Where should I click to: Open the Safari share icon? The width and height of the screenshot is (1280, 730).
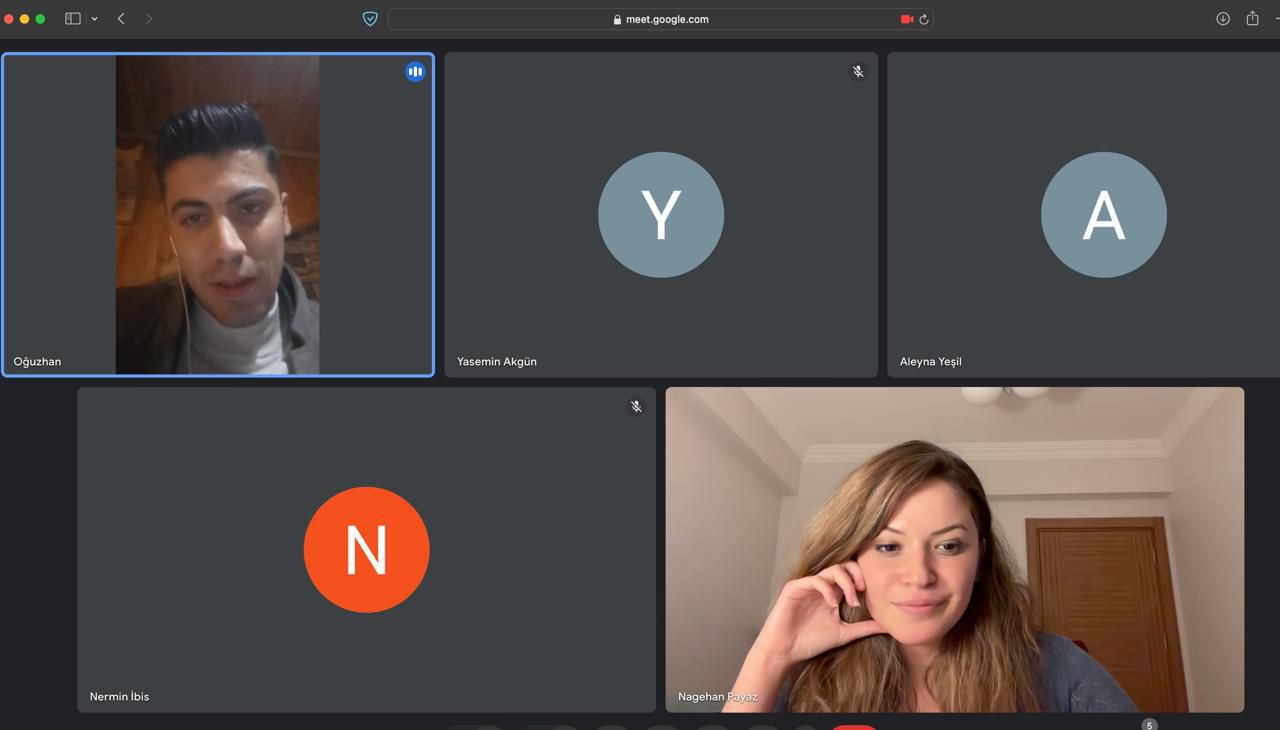click(1252, 18)
